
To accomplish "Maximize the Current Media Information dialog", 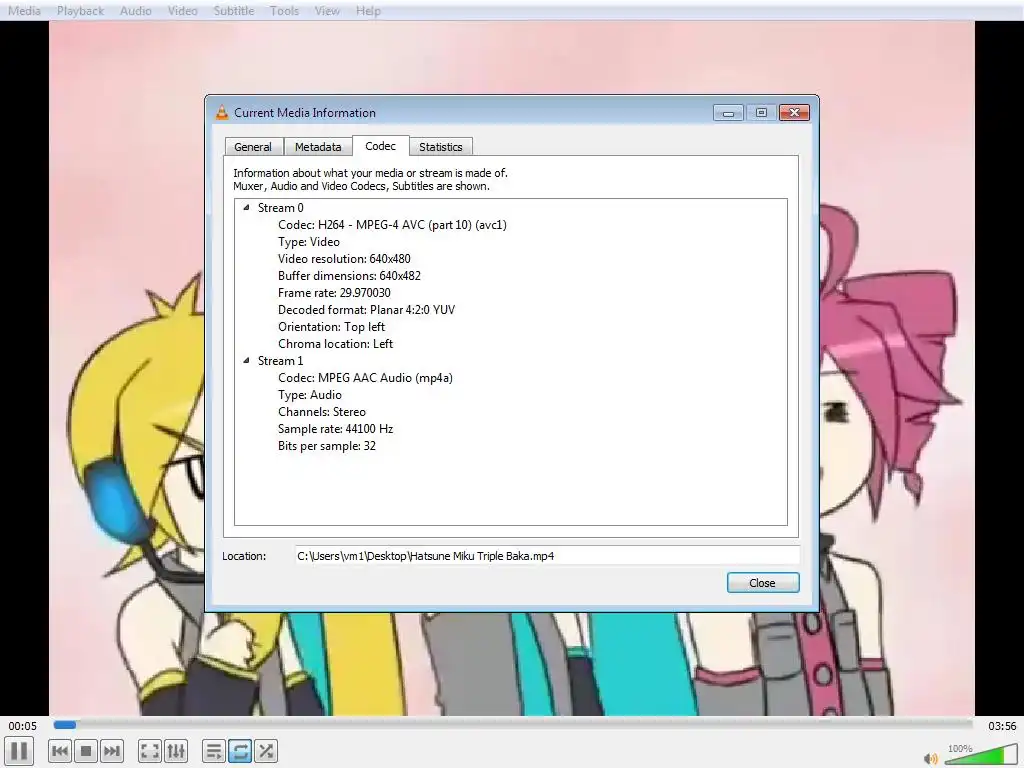I will [x=761, y=113].
